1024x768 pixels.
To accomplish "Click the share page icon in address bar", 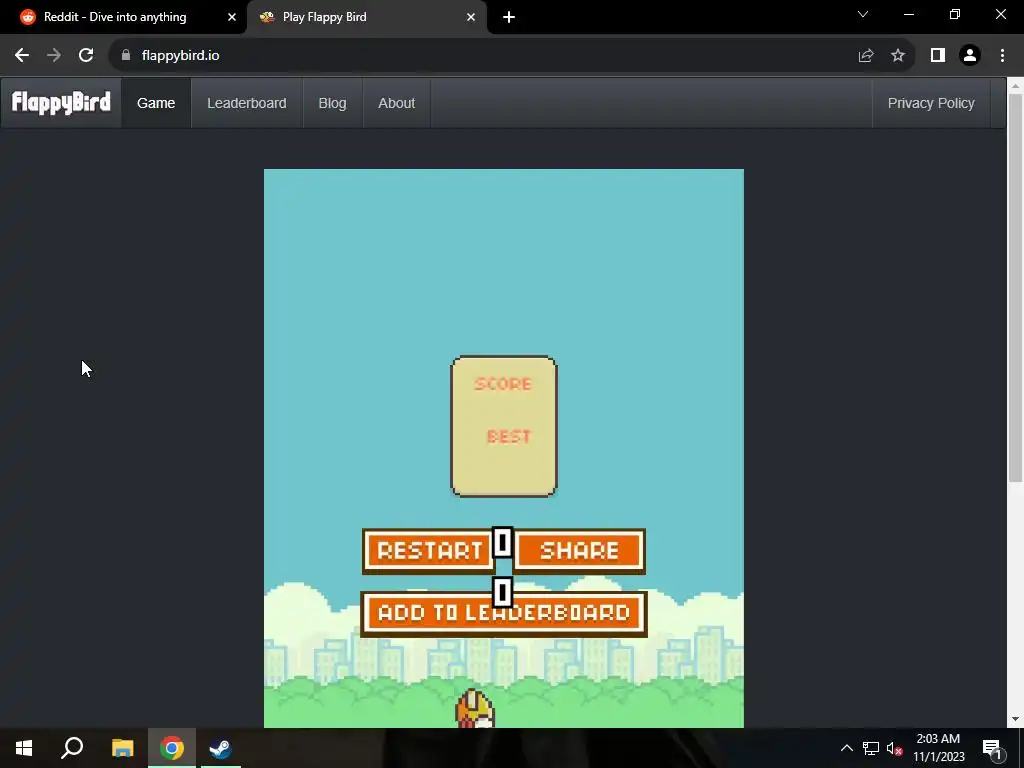I will point(866,56).
